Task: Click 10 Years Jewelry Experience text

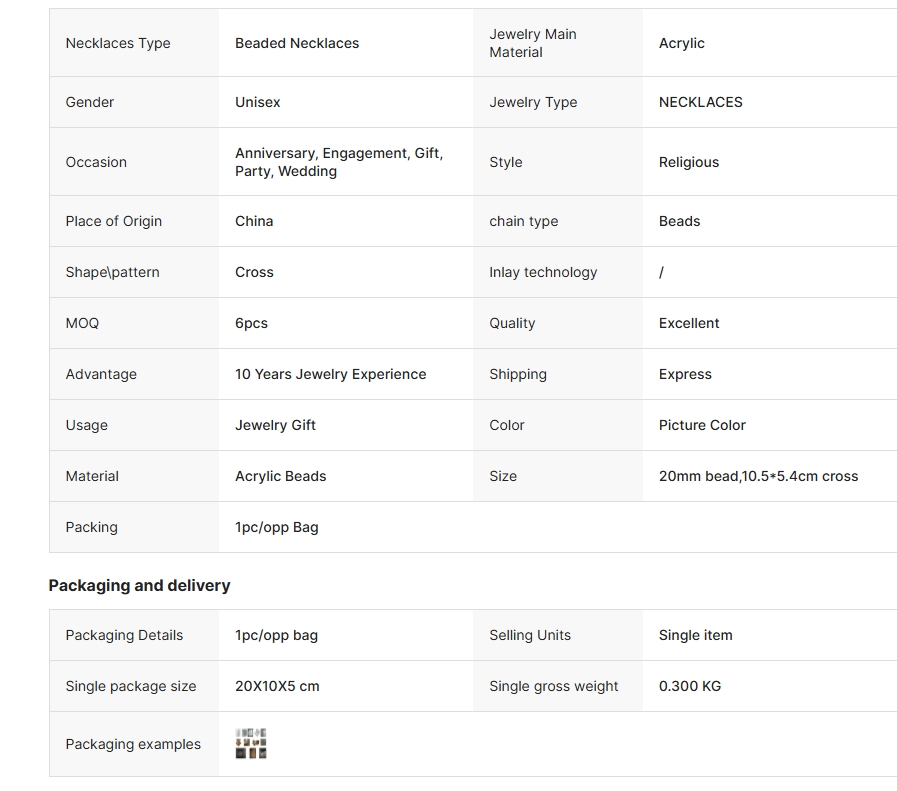Action: (x=331, y=374)
